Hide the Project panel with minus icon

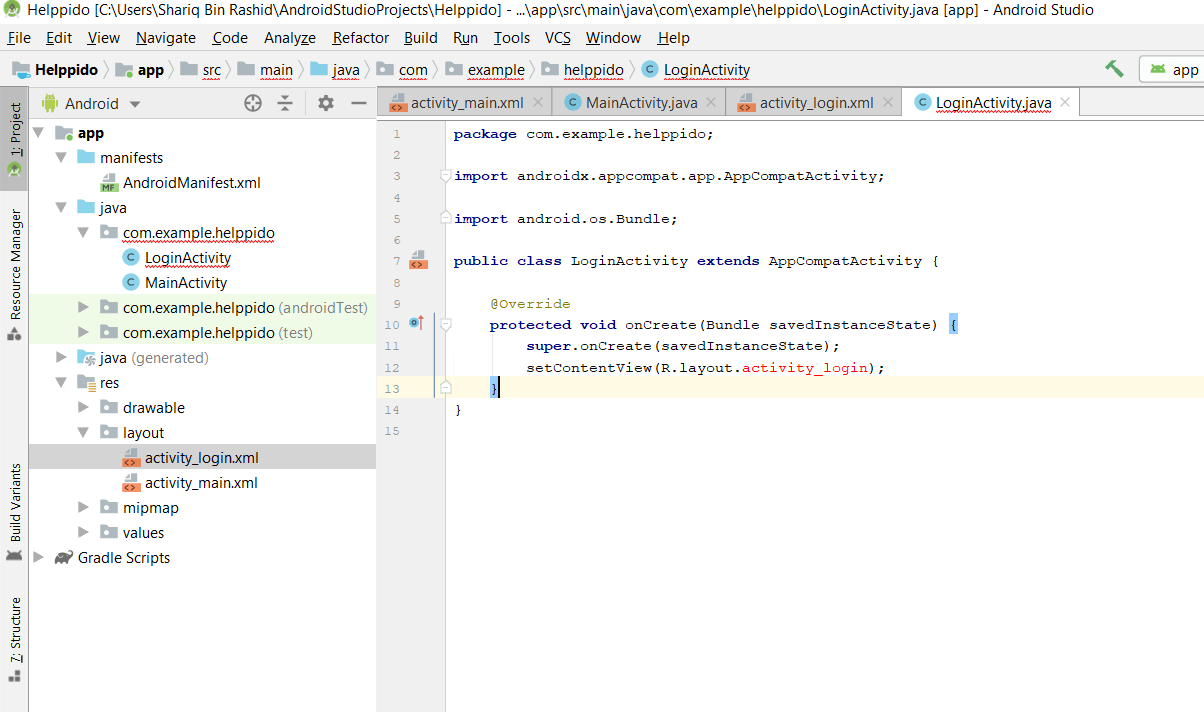[x=359, y=103]
